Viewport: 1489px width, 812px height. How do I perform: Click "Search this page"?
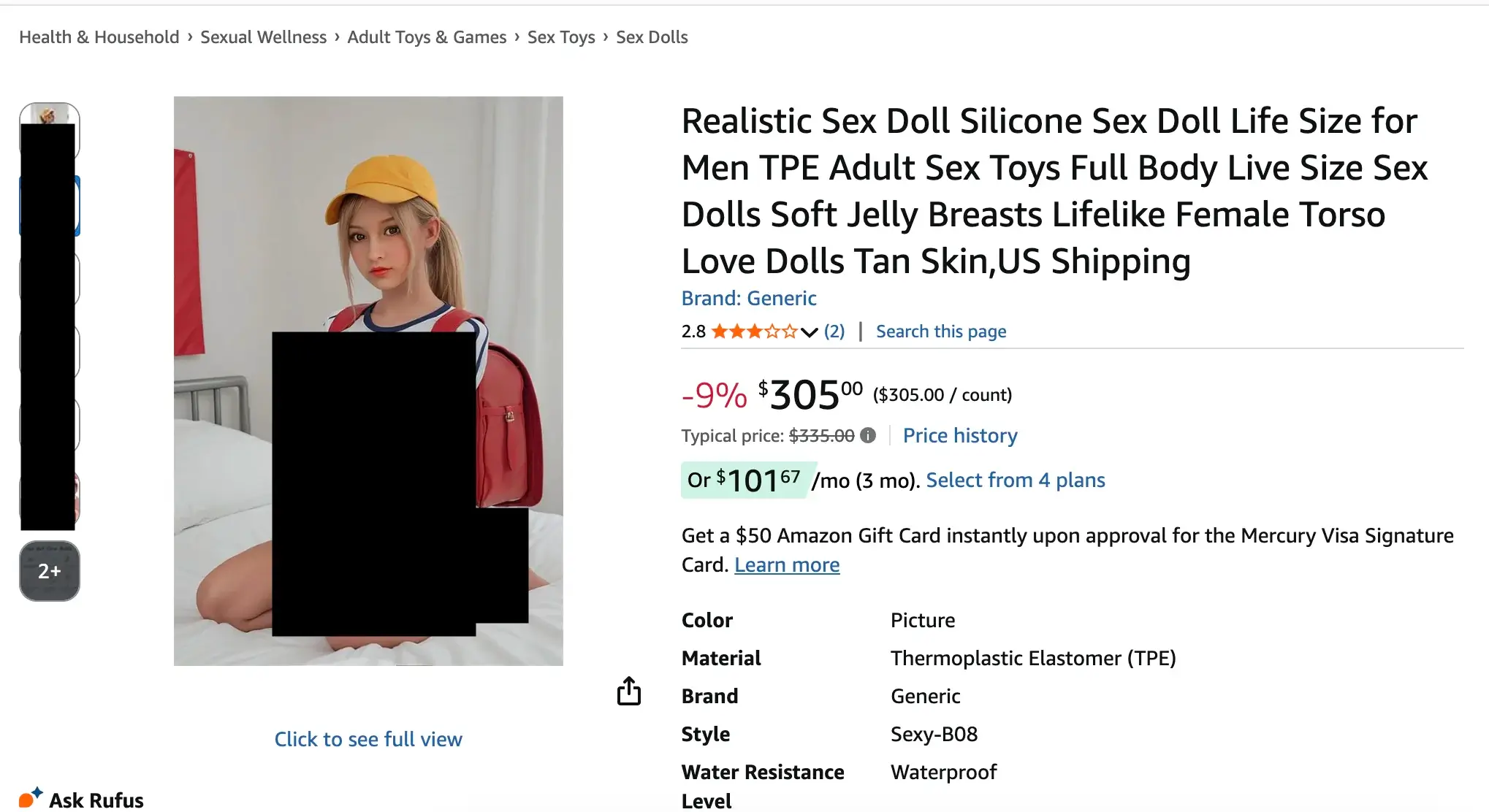941,332
